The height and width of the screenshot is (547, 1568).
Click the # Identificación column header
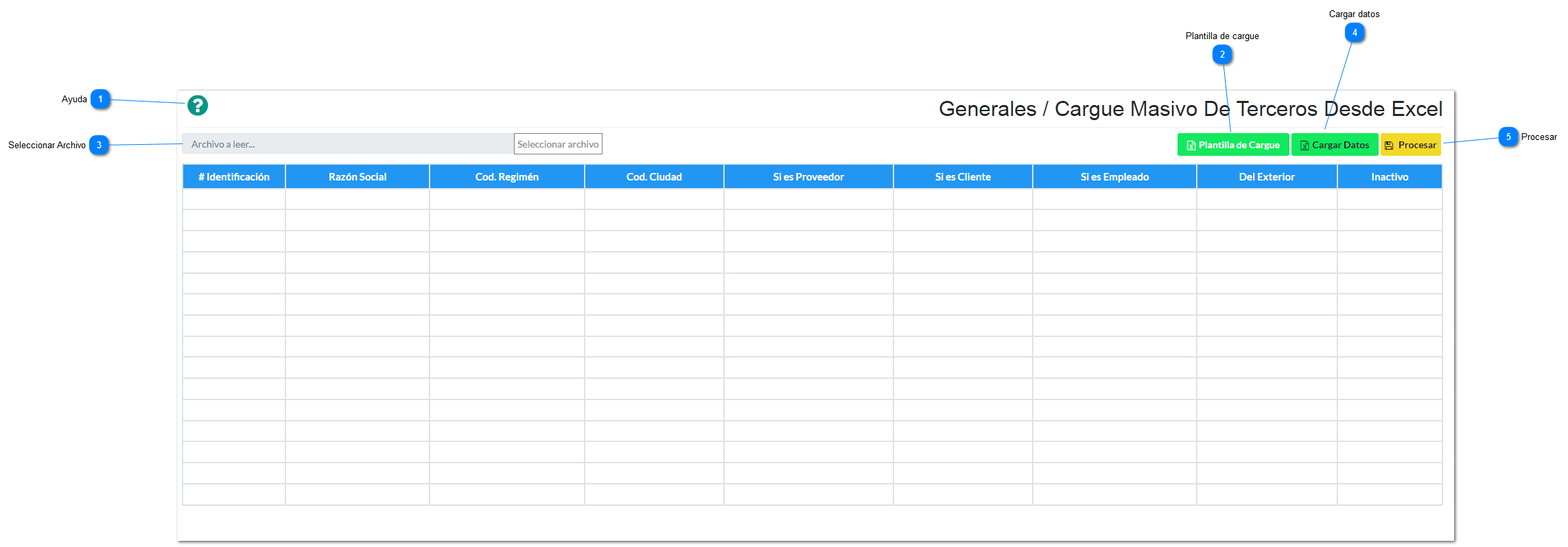pyautogui.click(x=234, y=176)
